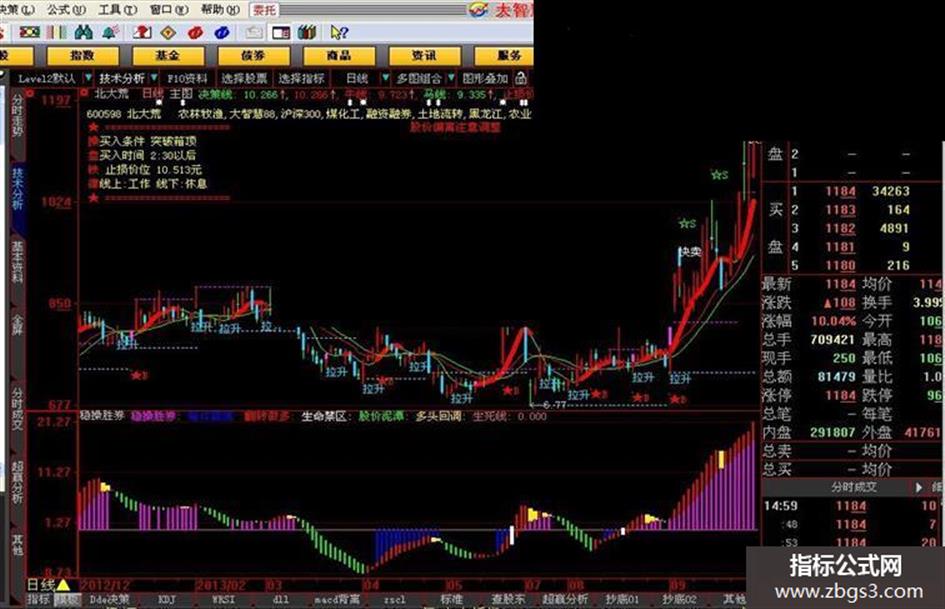Switch to 抄底02 indicator tab
This screenshot has width=945, height=609.
[679, 599]
